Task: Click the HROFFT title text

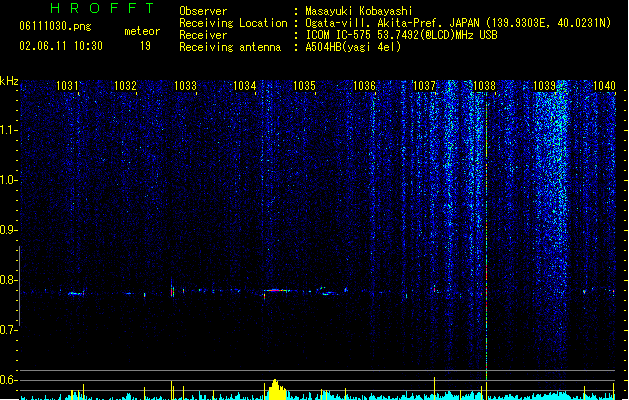Action: pos(102,8)
